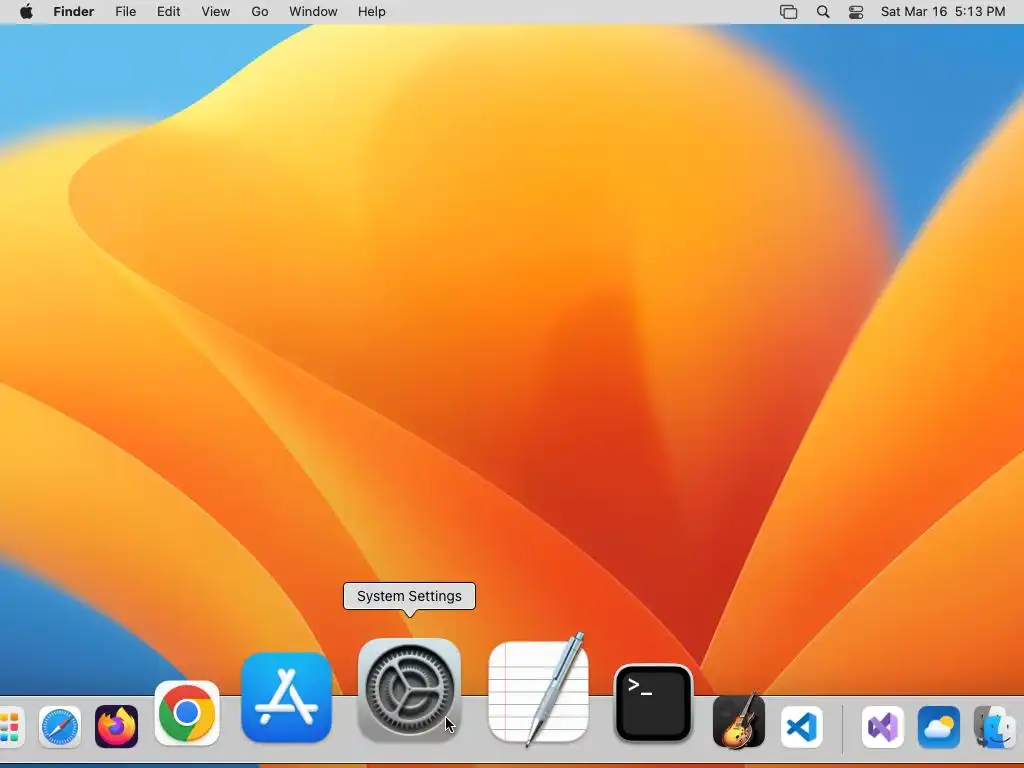Open the Go menu
1024x768 pixels.
(x=260, y=12)
